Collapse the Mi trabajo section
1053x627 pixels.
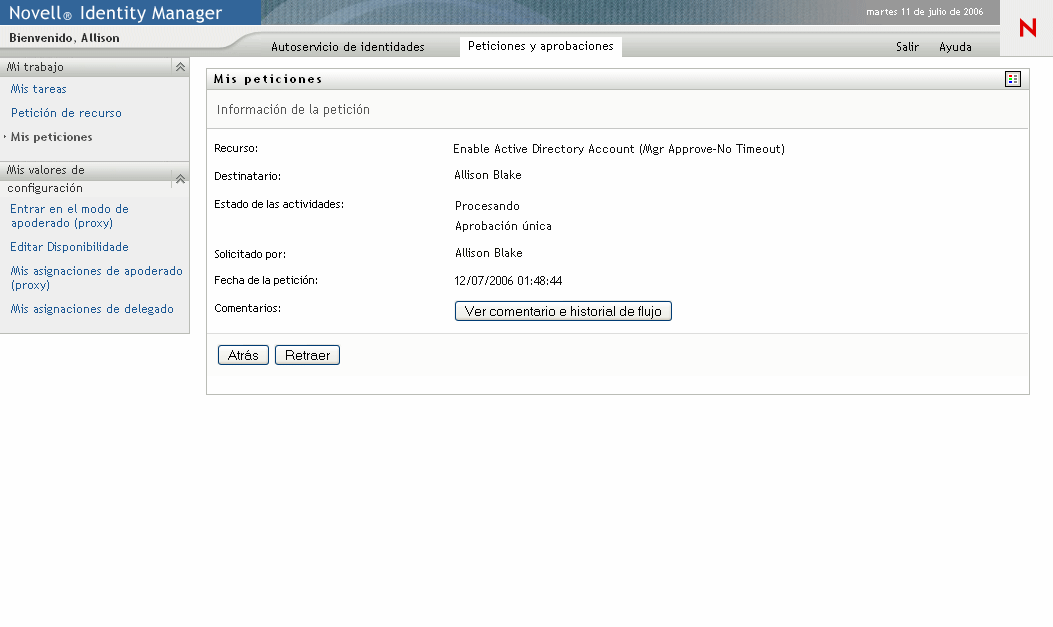pyautogui.click(x=180, y=67)
